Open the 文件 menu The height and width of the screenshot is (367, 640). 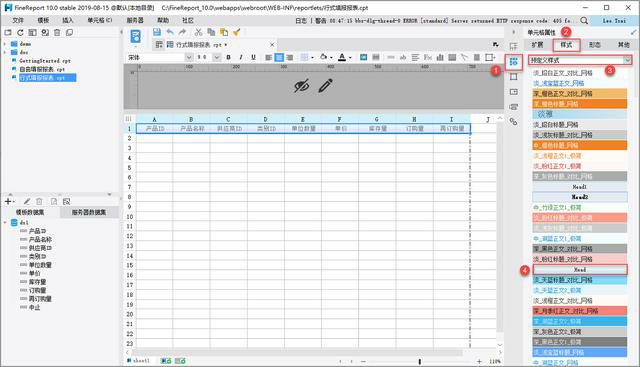pos(18,20)
